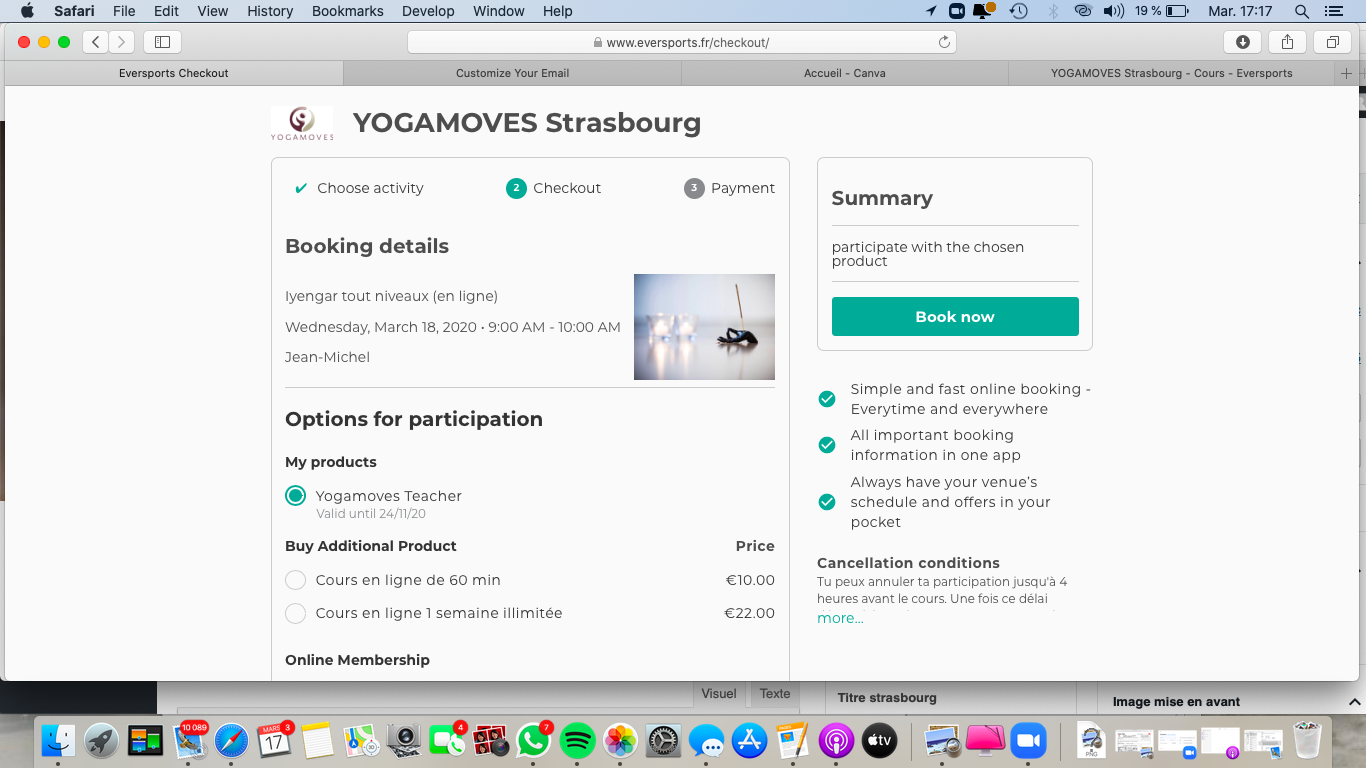Open Safari compass icon in dock

click(231, 741)
